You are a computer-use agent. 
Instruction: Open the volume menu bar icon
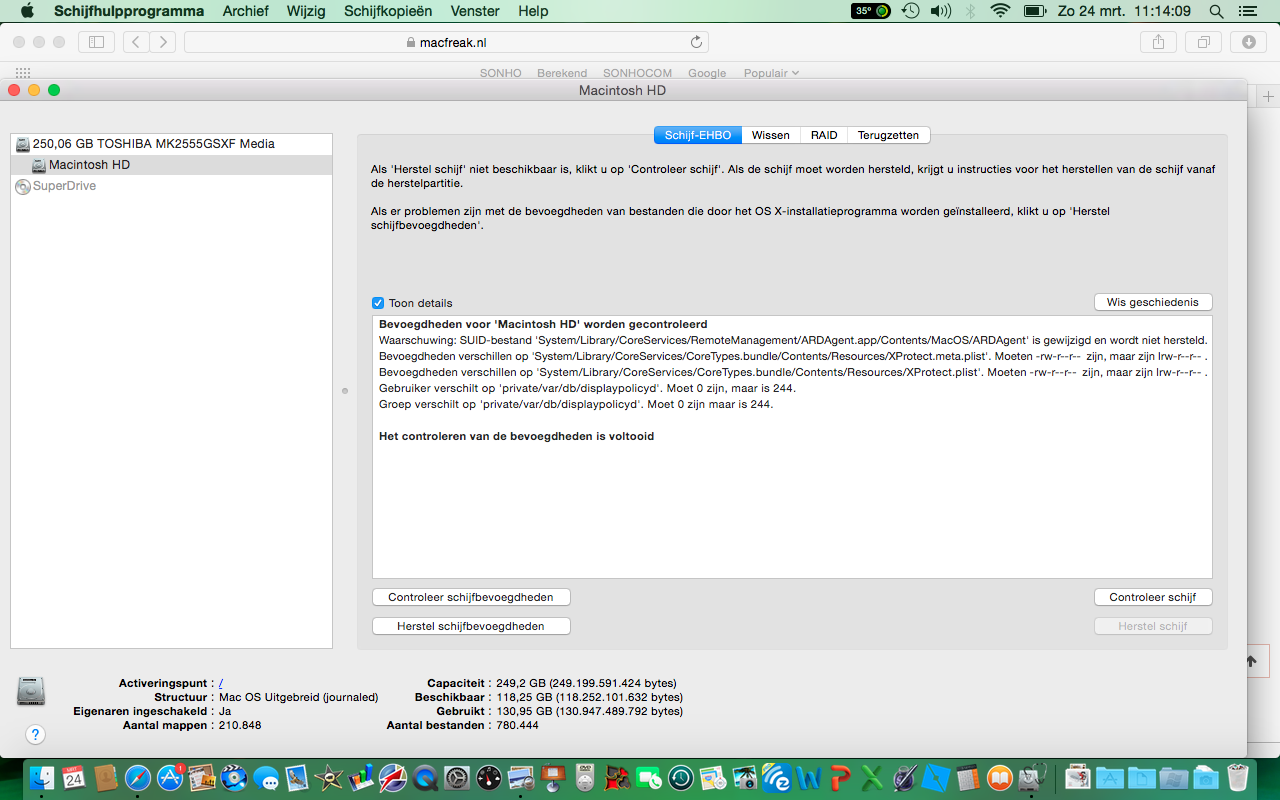(940, 11)
